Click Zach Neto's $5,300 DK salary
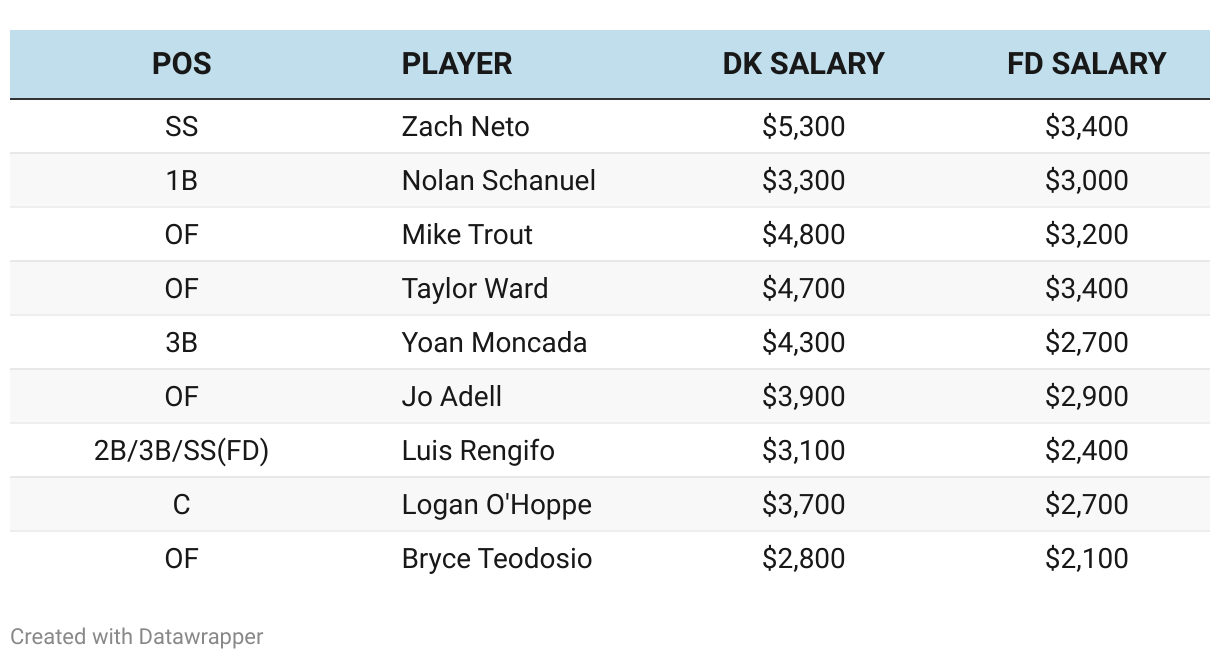This screenshot has width=1220, height=660. pyautogui.click(x=803, y=127)
